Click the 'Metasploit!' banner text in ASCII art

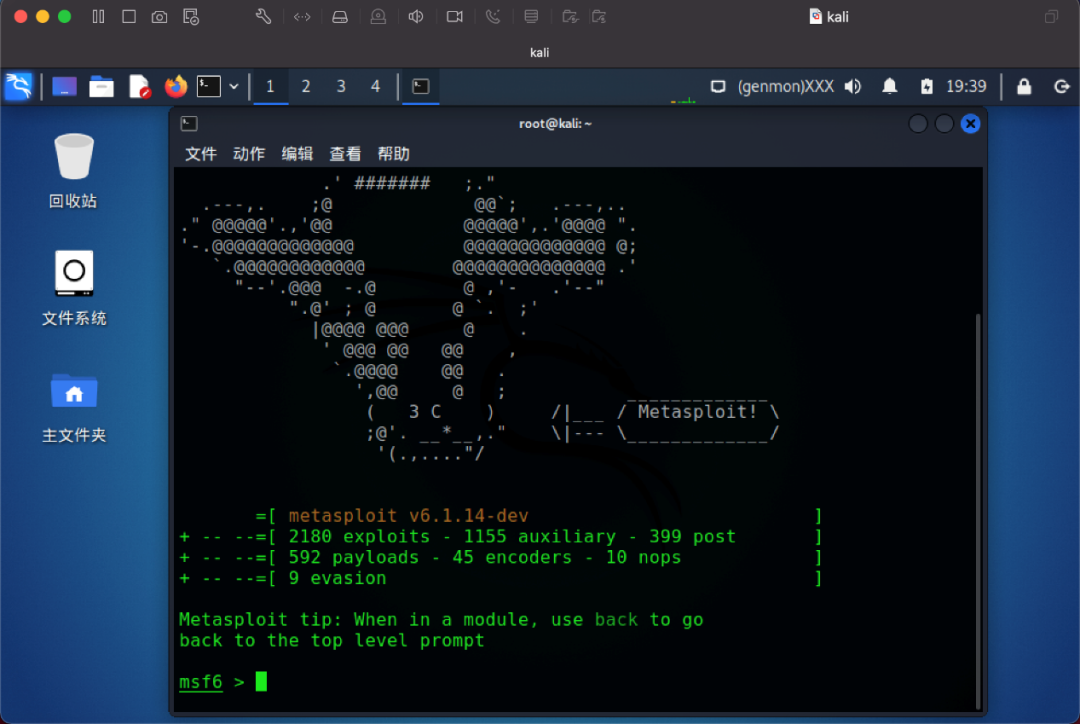point(697,412)
